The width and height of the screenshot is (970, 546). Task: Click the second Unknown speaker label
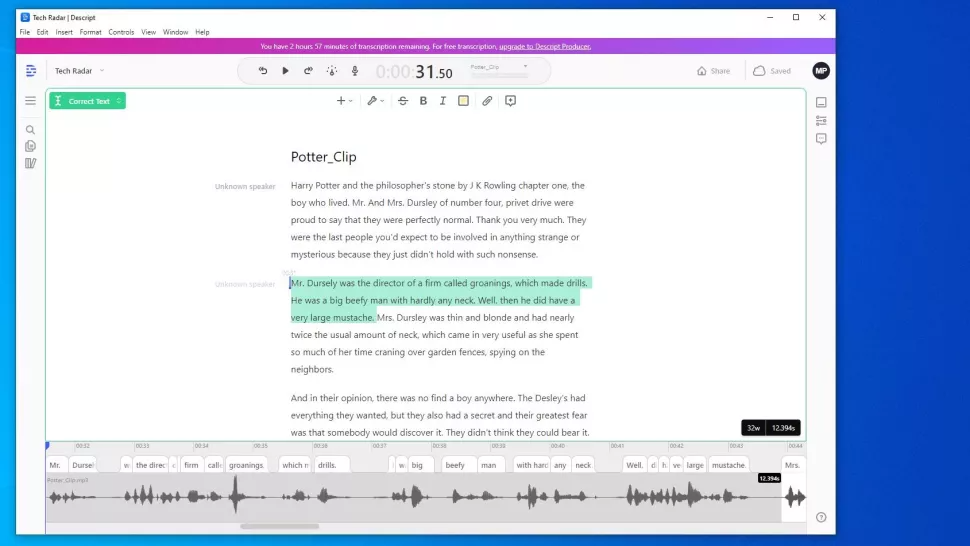pos(245,284)
